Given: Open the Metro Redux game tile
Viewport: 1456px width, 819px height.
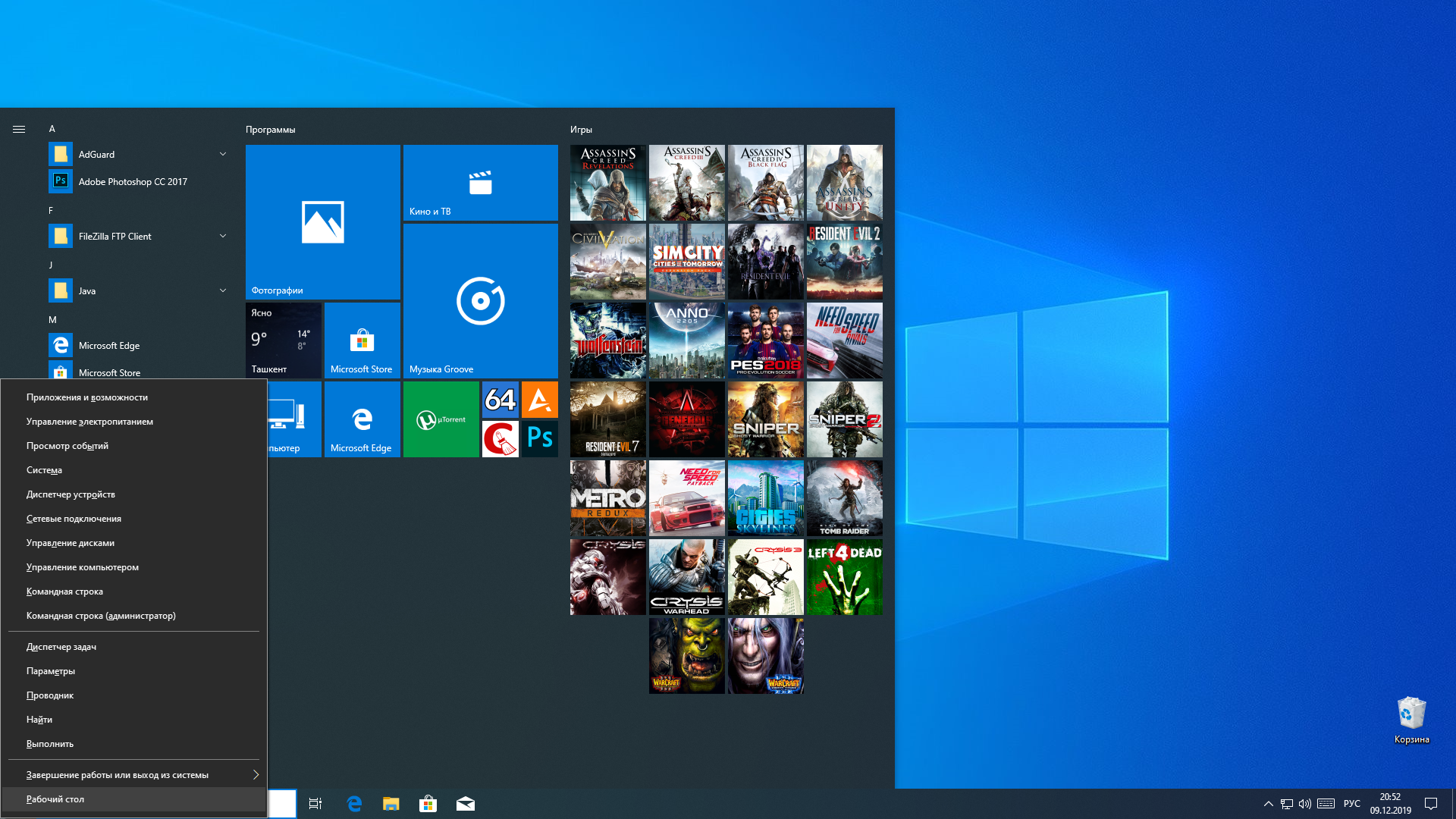Looking at the screenshot, I should click(608, 498).
